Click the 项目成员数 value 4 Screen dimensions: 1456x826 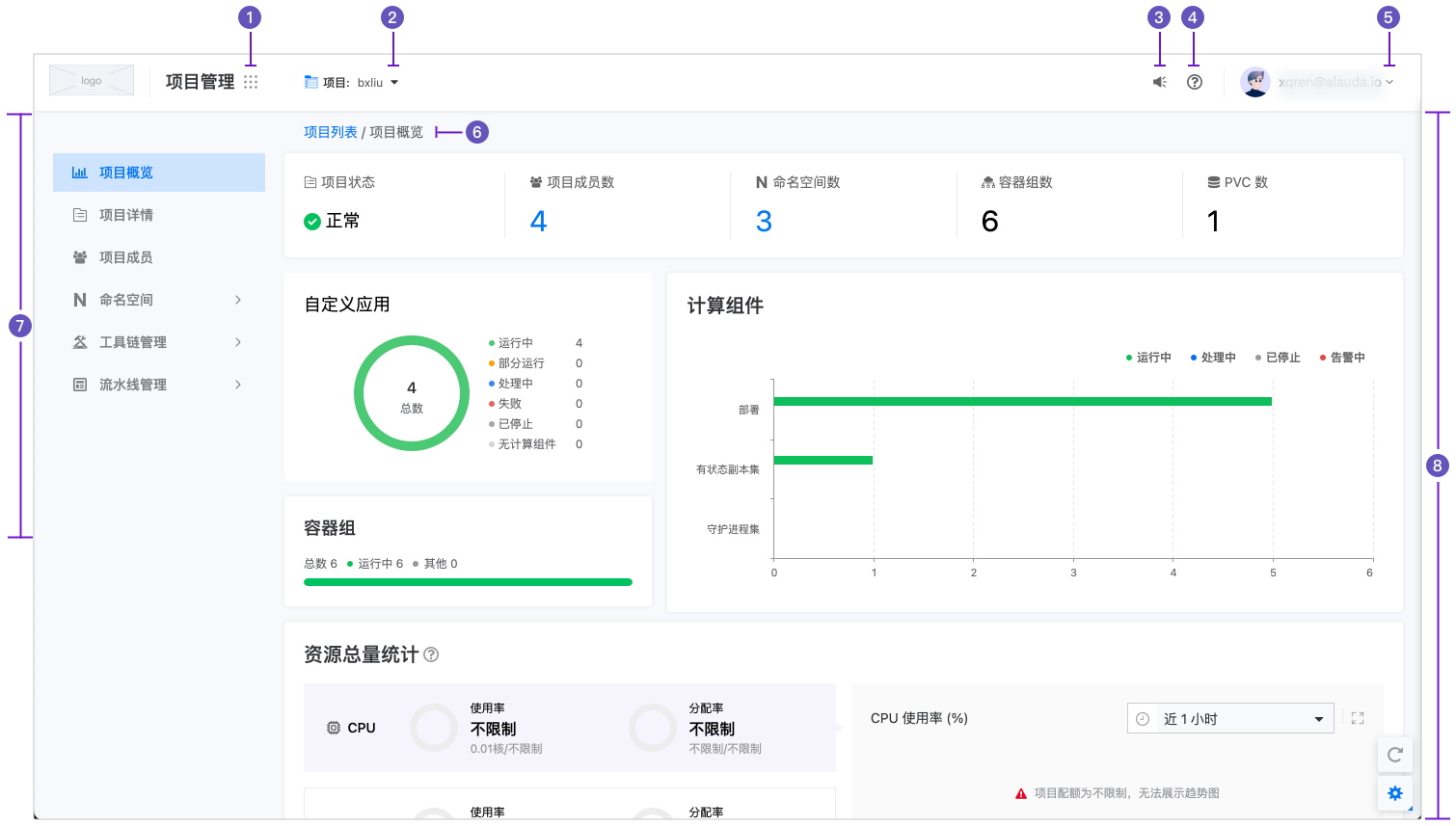coord(538,222)
